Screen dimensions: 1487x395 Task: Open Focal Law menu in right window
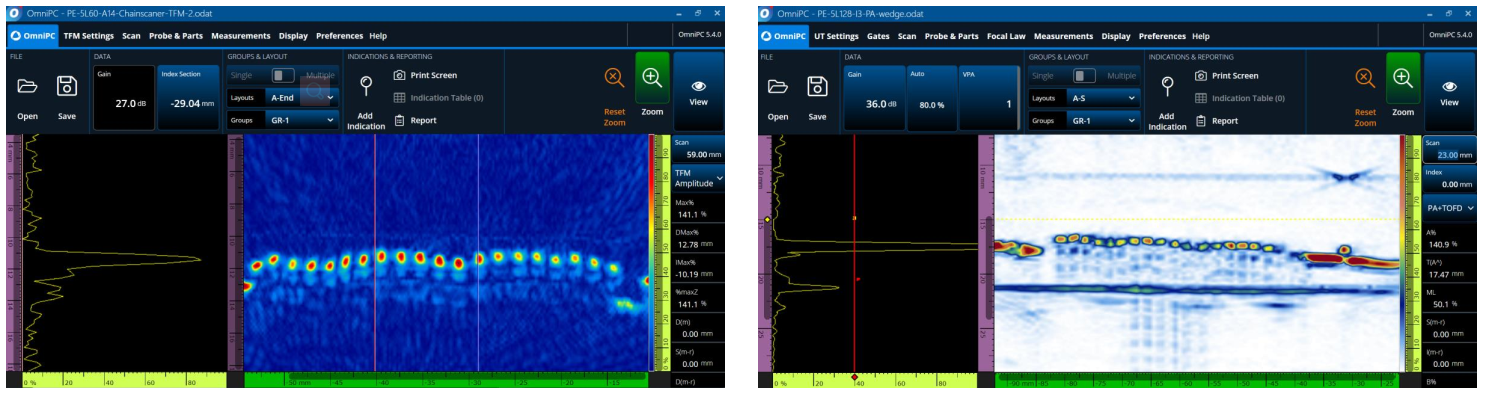pos(1006,36)
